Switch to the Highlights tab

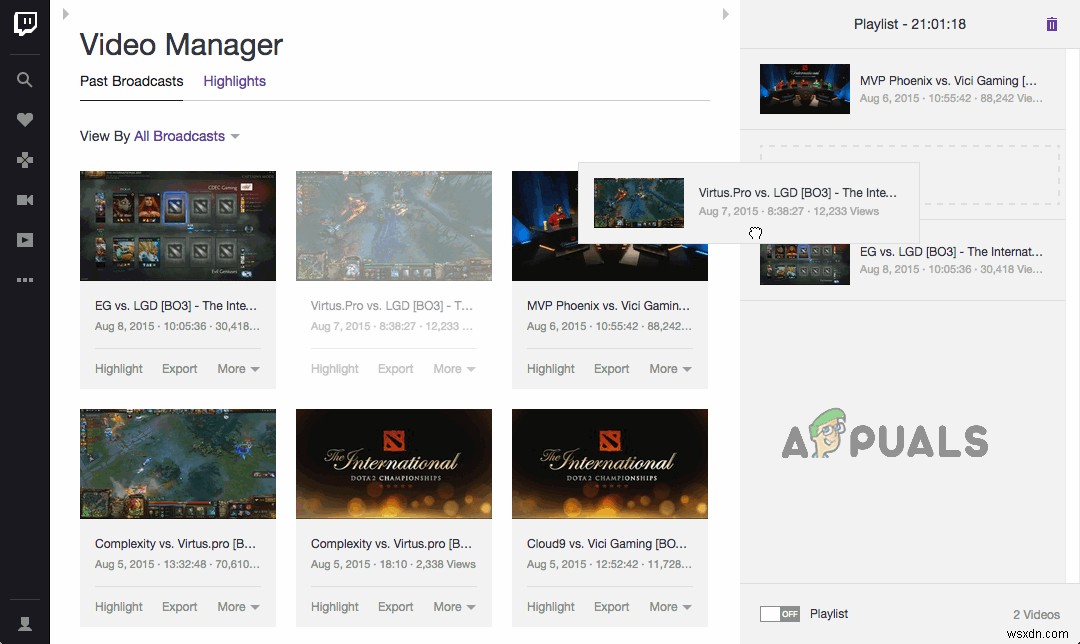tap(234, 81)
